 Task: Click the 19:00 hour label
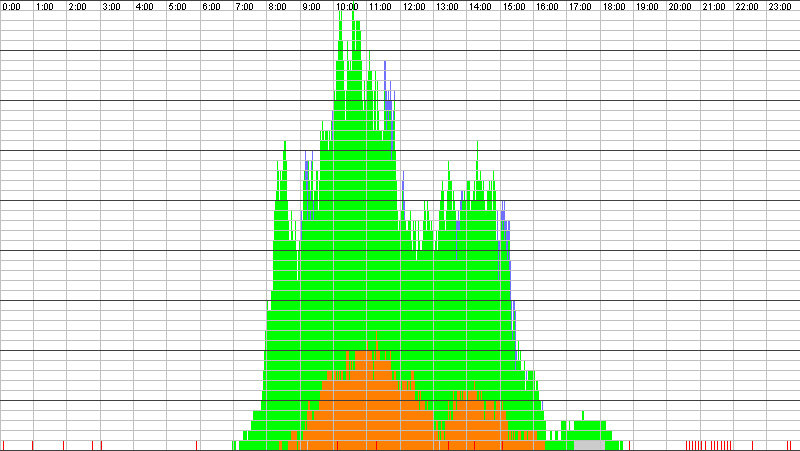coord(647,7)
